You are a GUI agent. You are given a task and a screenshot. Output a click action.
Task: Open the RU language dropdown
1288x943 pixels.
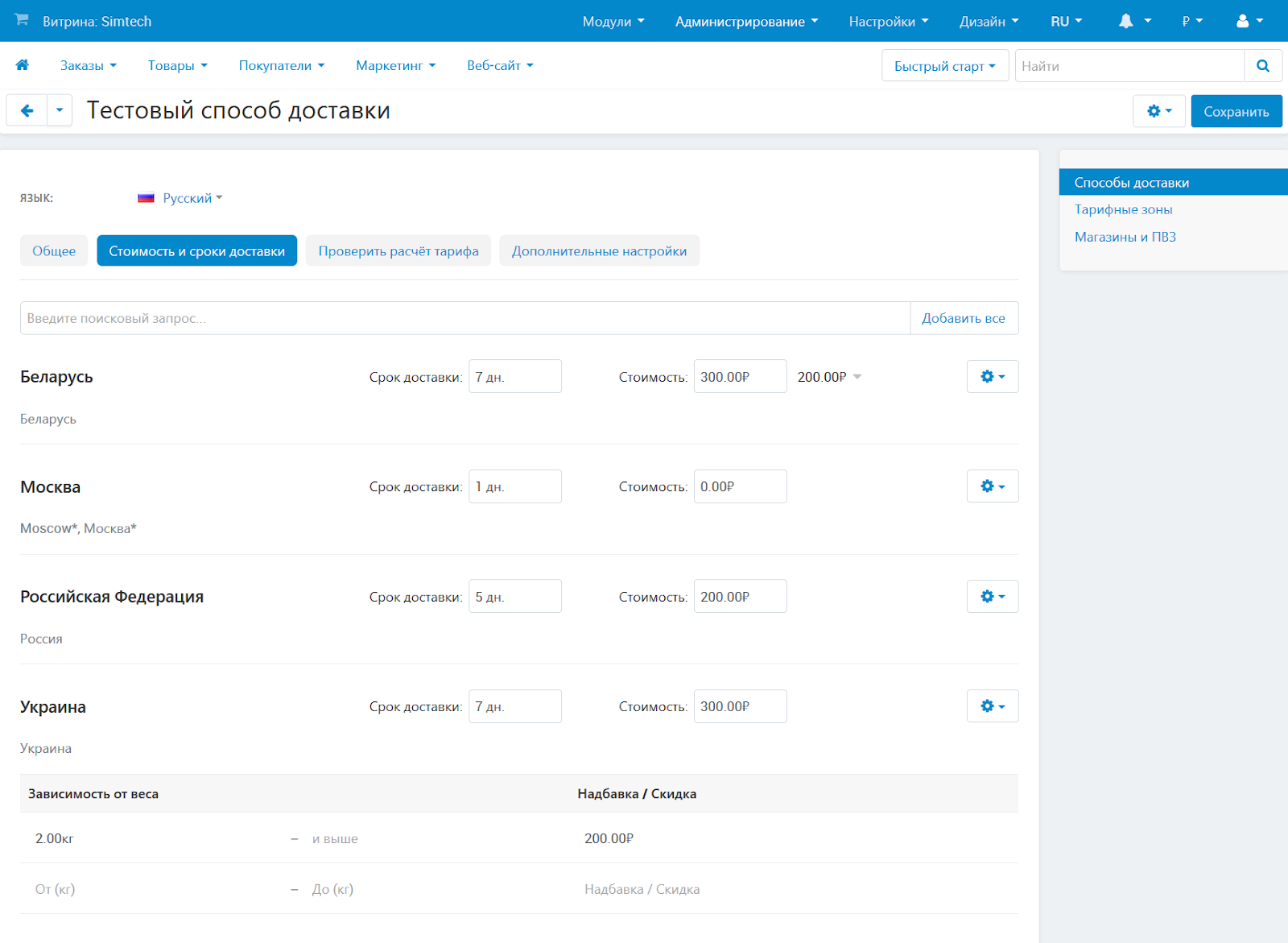point(1067,22)
